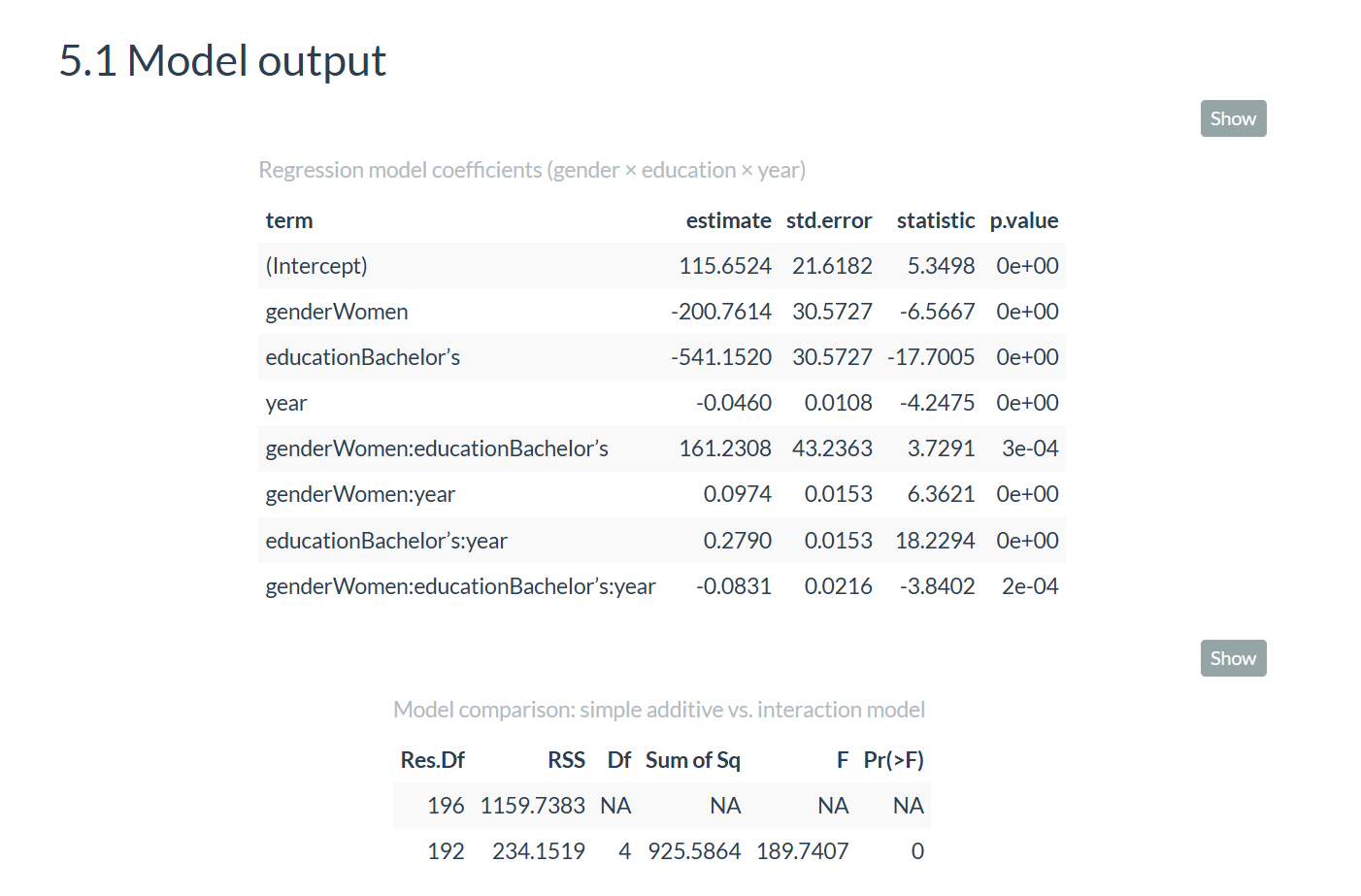The width and height of the screenshot is (1361, 896).
Task: Click the F value 189.7407 cell
Action: [x=802, y=851]
